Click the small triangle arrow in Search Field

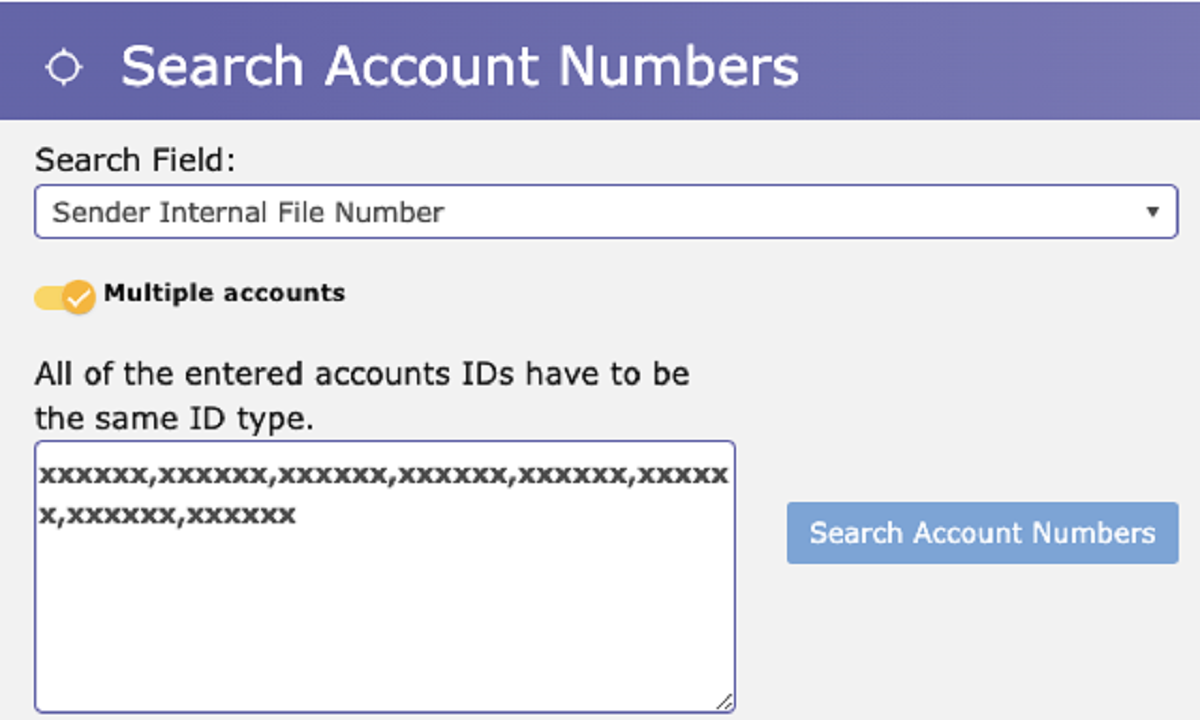point(1153,212)
